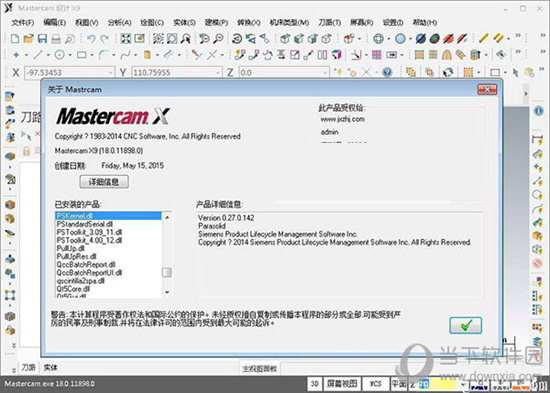Image resolution: width=550 pixels, height=393 pixels.
Task: Open the X coordinate dropdown arrow
Action: pos(111,73)
